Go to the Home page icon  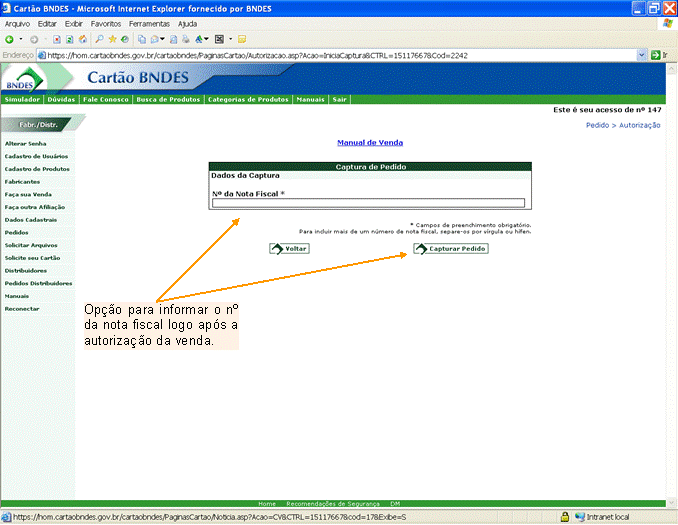[83, 40]
